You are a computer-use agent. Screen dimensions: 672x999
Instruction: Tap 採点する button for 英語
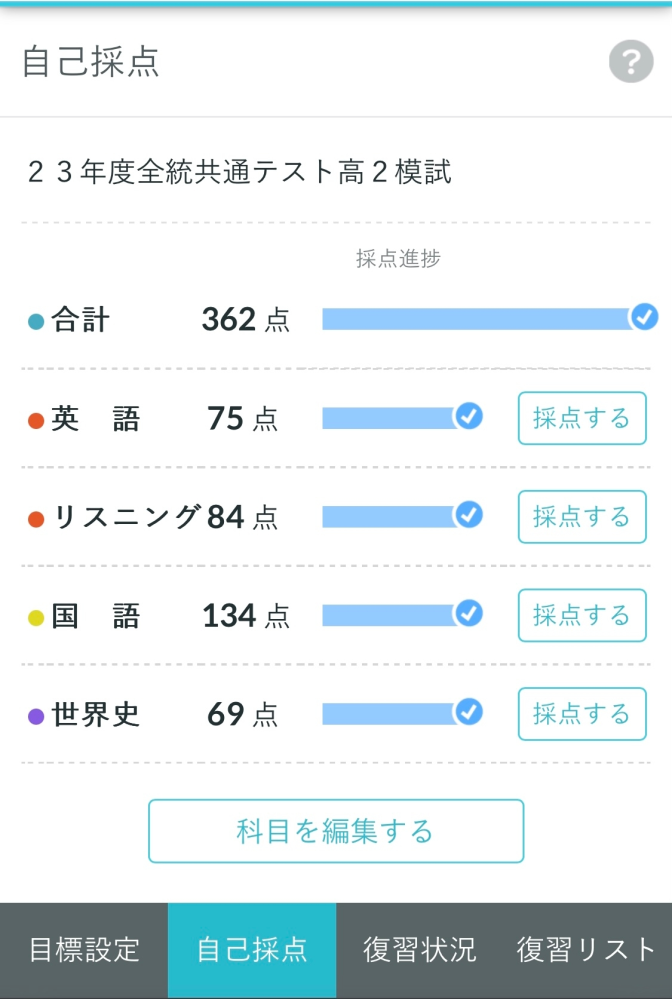pyautogui.click(x=582, y=418)
